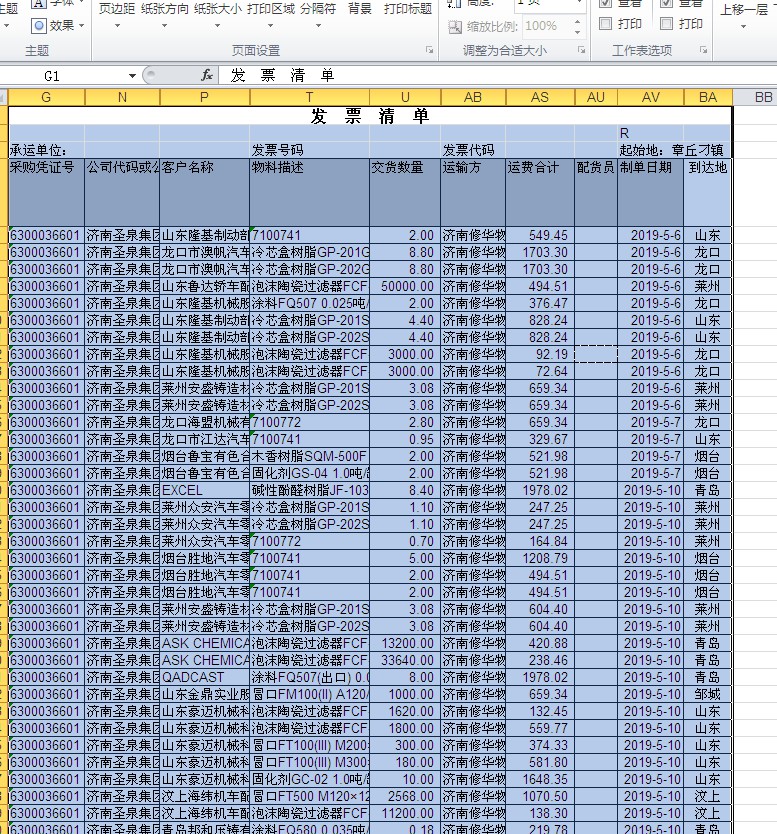Open the 调整为合适大小 dialog launcher

[581, 50]
